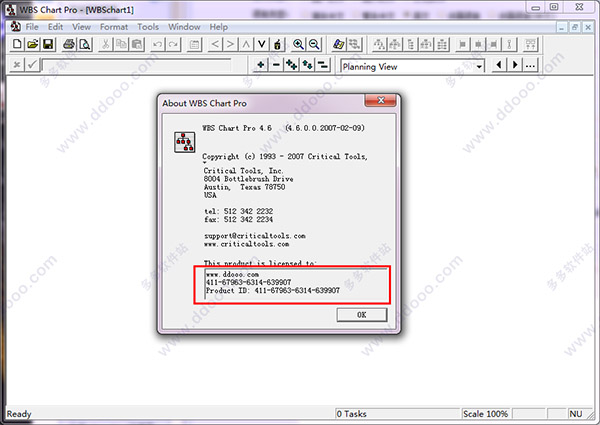Click the left-align boxes icon
The image size is (600, 425).
[463, 44]
